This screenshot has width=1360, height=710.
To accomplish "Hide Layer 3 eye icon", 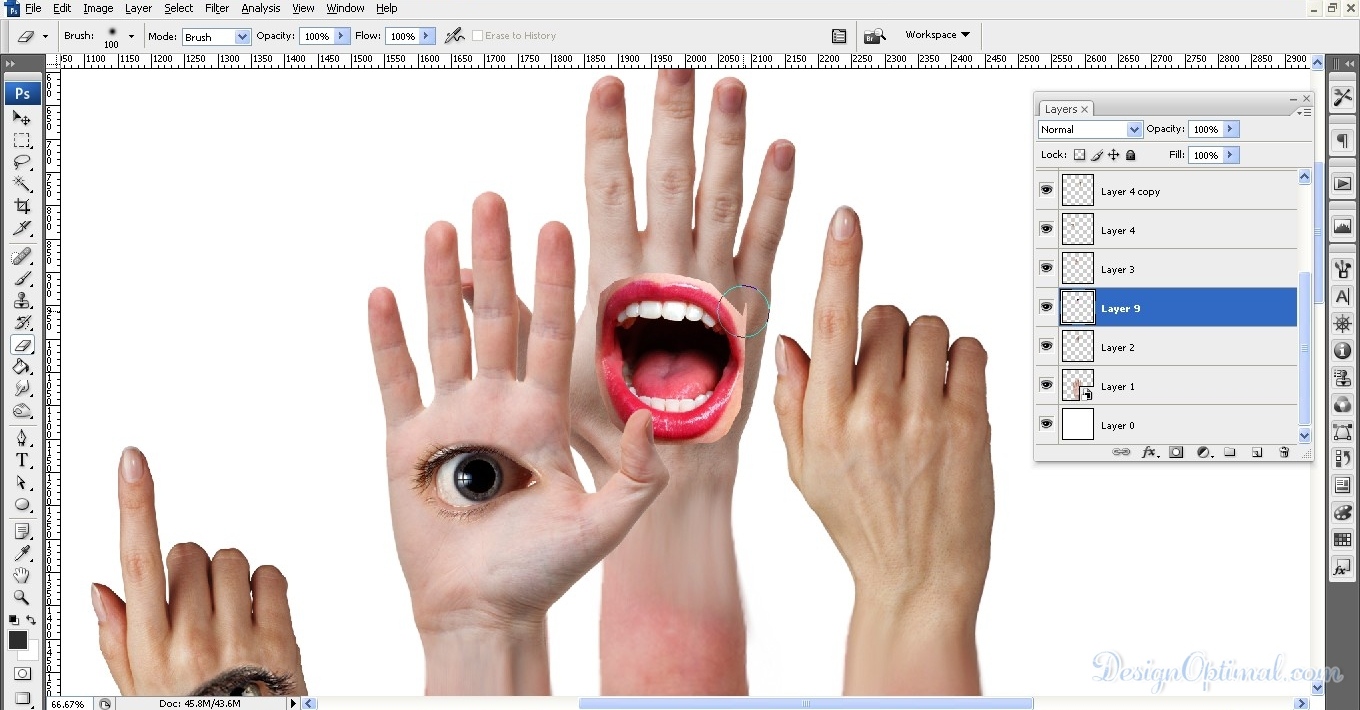I will [1046, 268].
